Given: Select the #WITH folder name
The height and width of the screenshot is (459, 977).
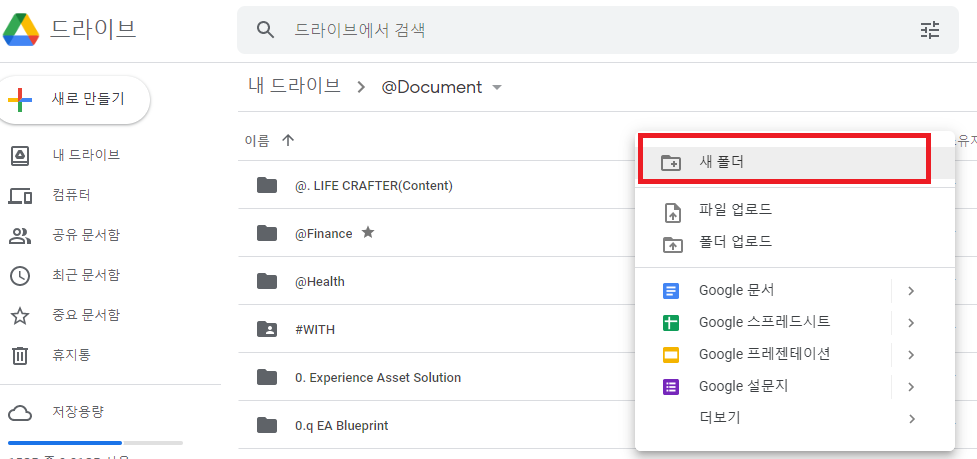Looking at the screenshot, I should click(x=315, y=329).
